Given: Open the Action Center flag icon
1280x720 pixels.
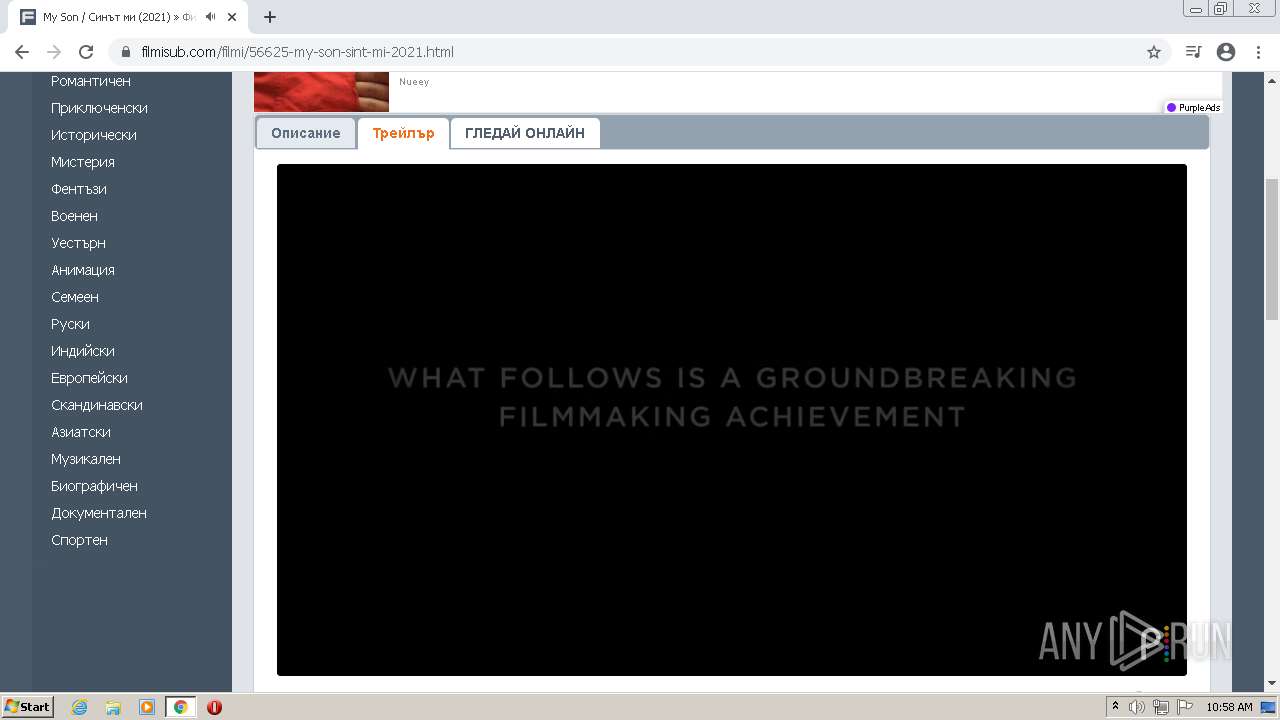Looking at the screenshot, I should pyautogui.click(x=1185, y=707).
